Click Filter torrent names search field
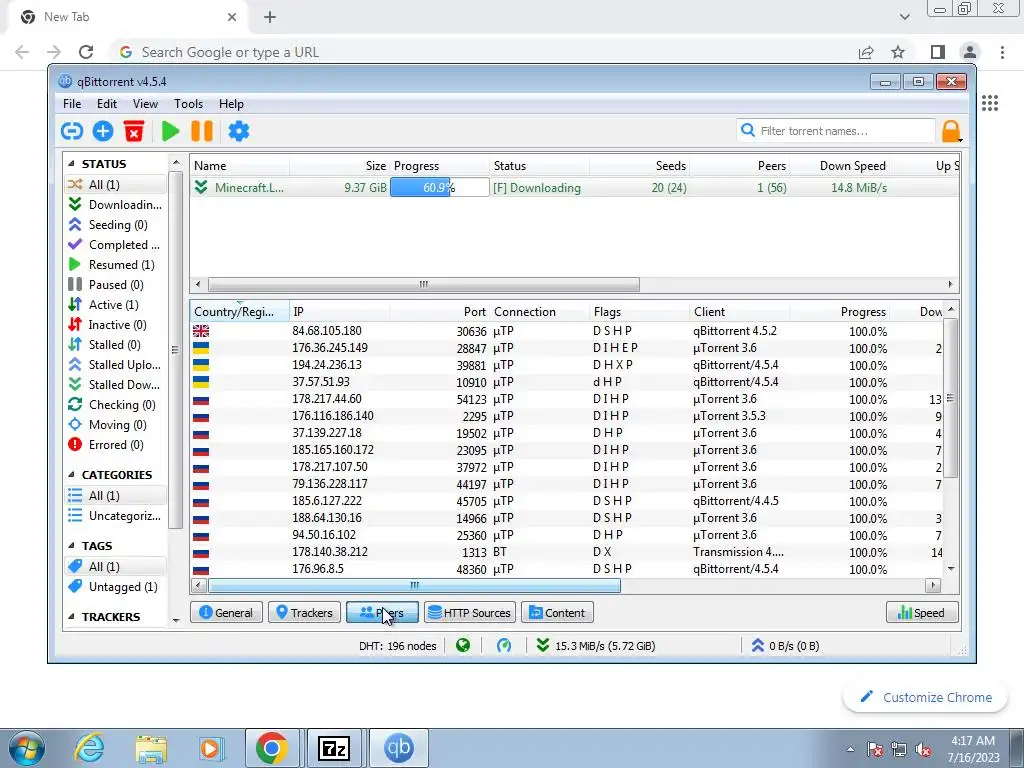Screen dimensions: 1024x768 (x=837, y=131)
